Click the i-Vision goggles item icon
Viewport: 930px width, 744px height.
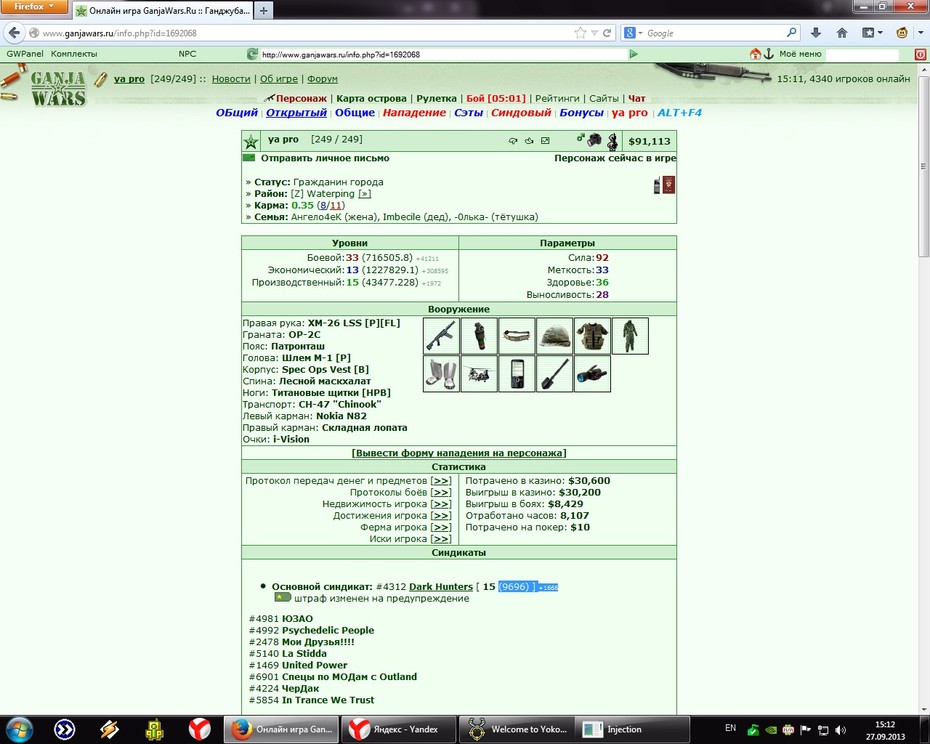coord(592,374)
